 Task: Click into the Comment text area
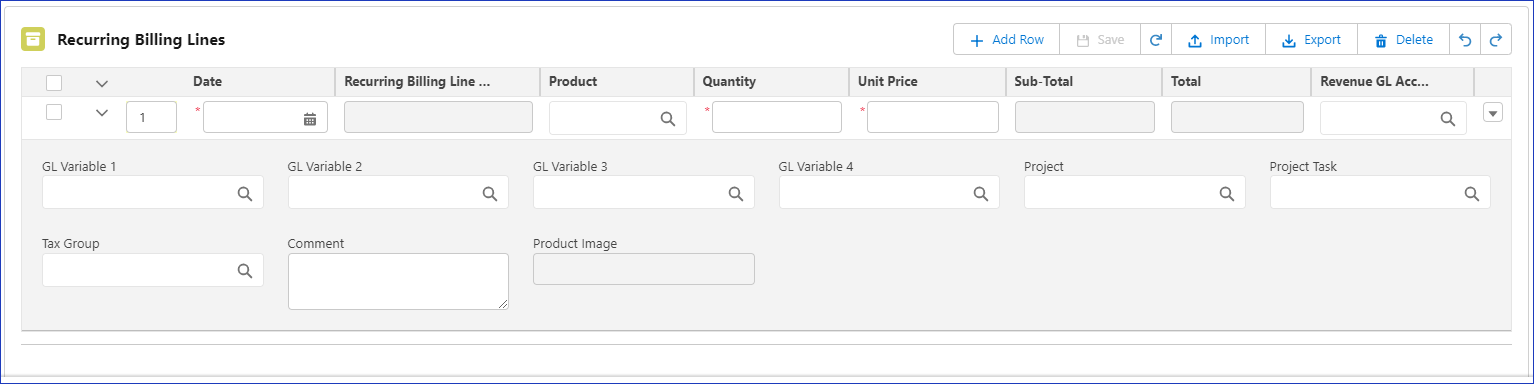(398, 281)
